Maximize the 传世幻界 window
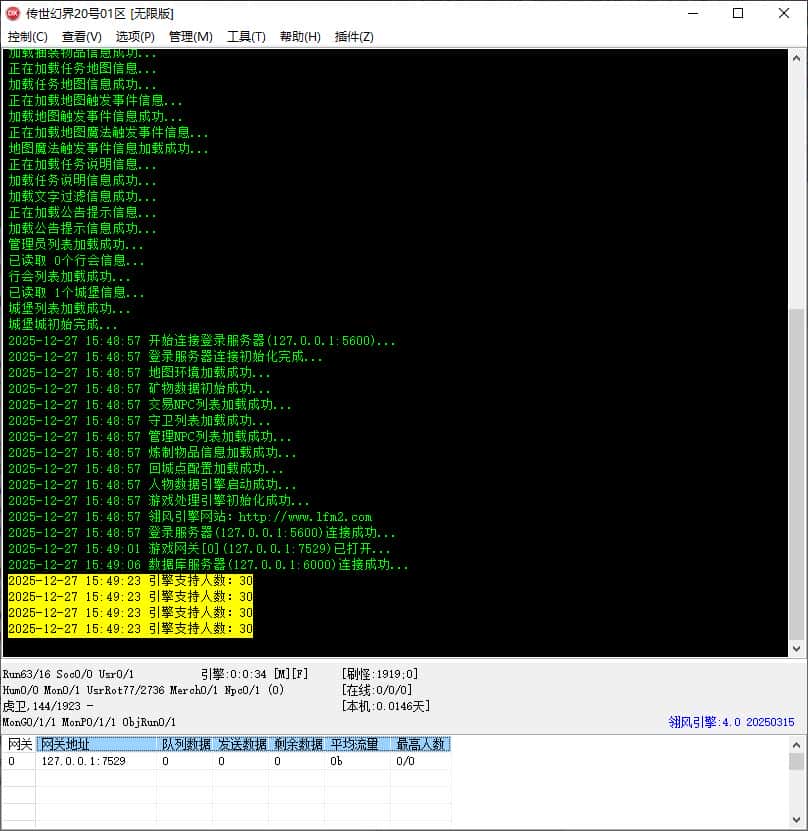 click(738, 13)
